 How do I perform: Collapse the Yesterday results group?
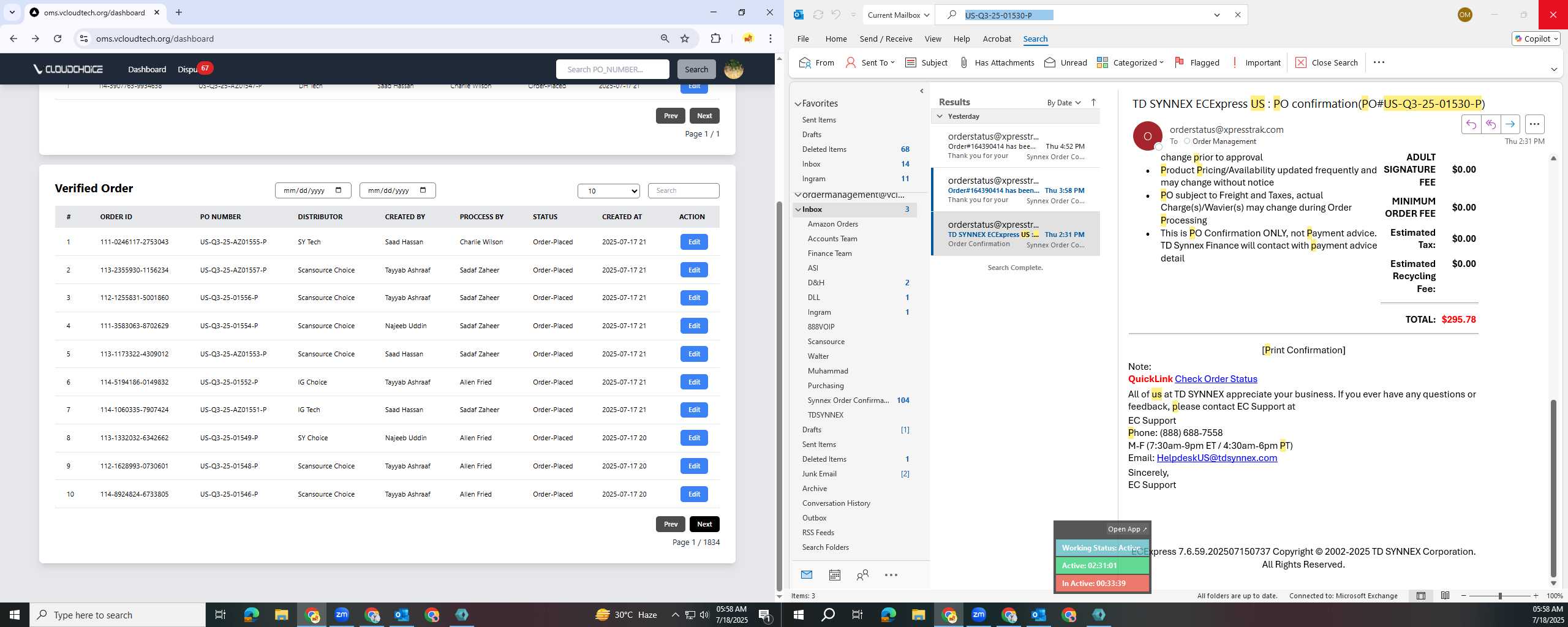coord(940,116)
